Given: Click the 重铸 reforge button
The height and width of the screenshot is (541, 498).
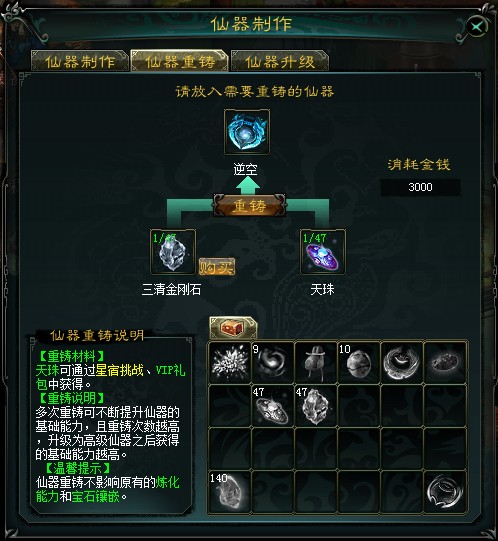Looking at the screenshot, I should (x=250, y=206).
